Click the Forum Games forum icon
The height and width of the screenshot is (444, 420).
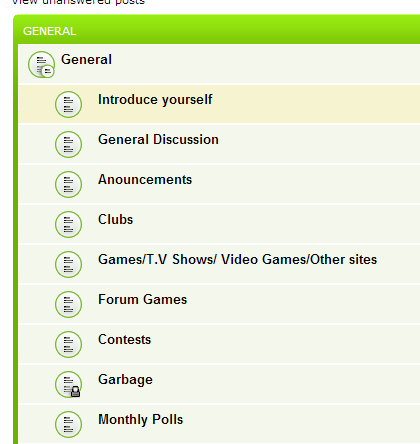point(68,304)
